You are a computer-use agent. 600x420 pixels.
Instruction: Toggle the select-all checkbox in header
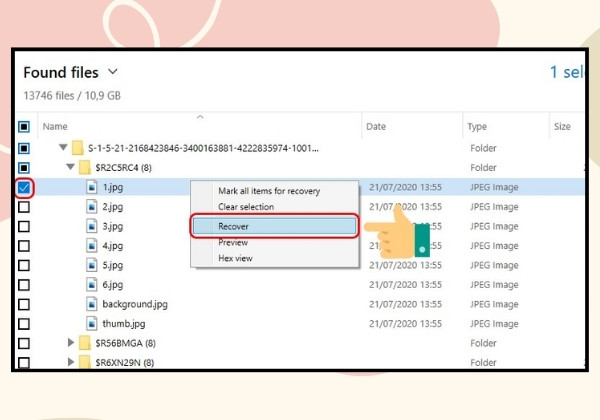(x=24, y=127)
